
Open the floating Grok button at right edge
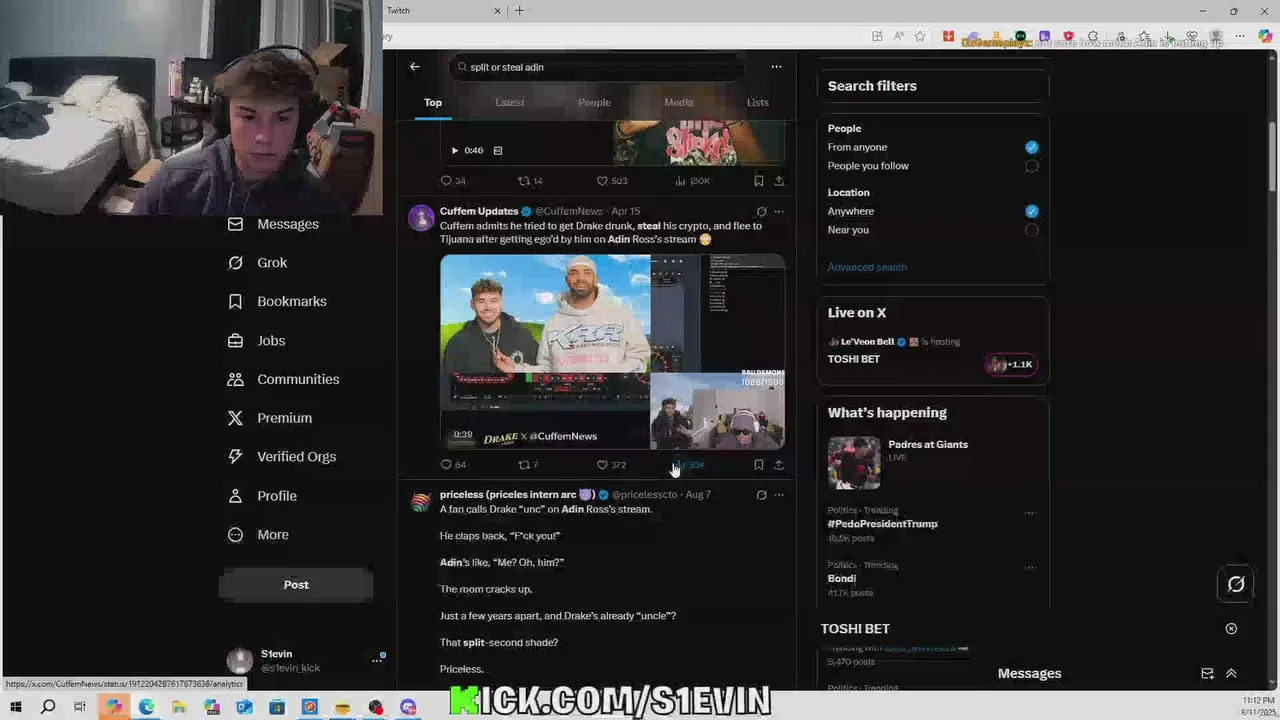coord(1236,585)
